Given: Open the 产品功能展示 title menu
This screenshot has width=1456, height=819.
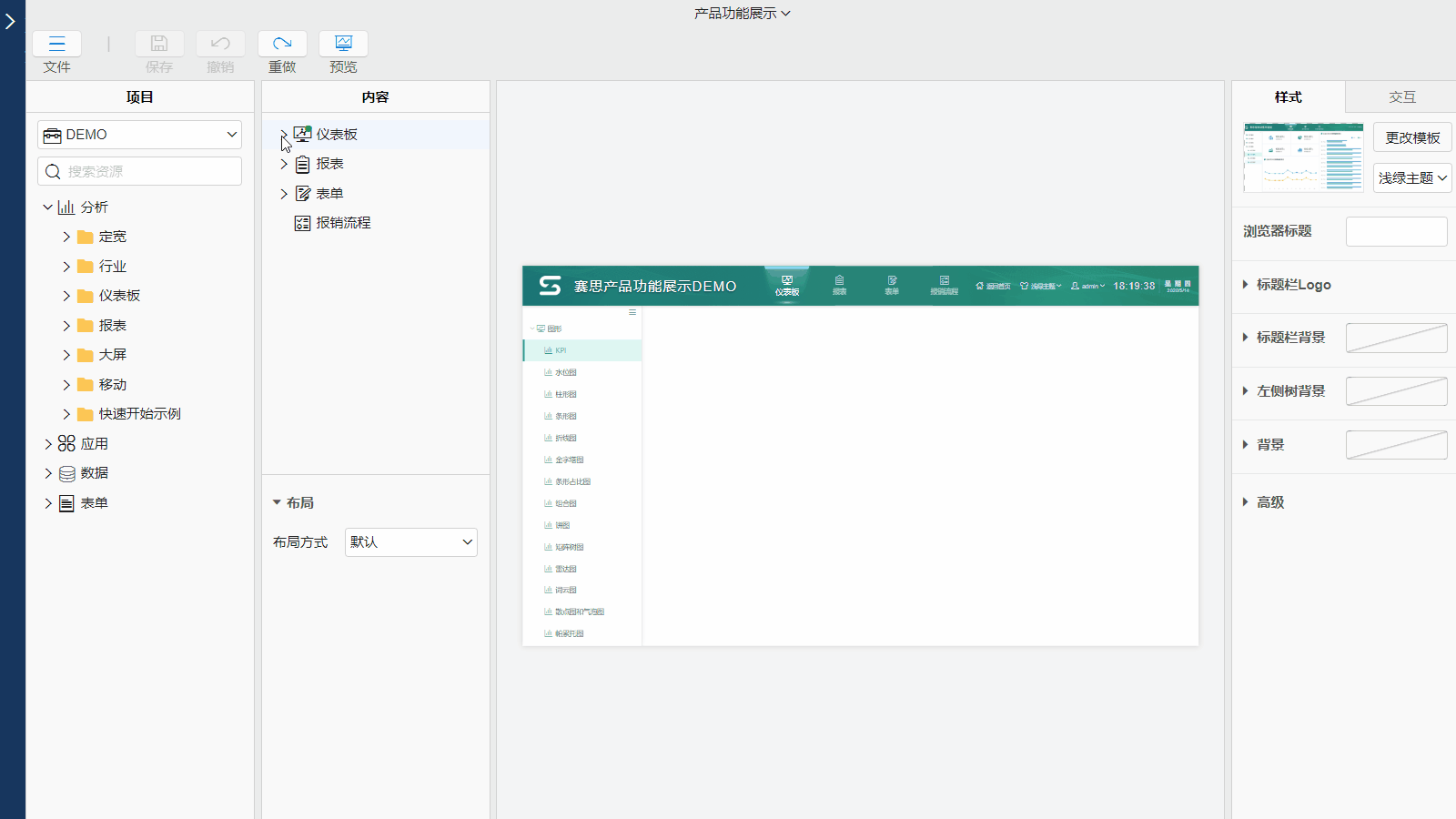Looking at the screenshot, I should tap(742, 14).
